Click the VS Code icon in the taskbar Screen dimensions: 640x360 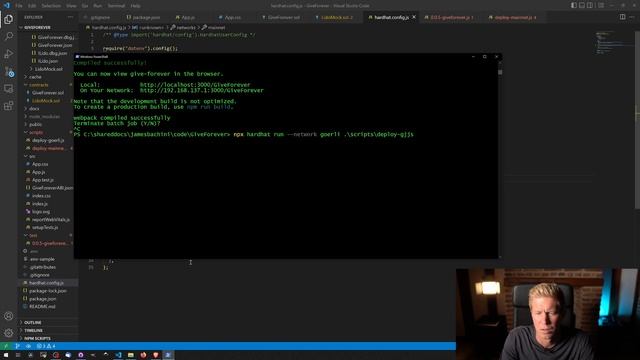118,355
